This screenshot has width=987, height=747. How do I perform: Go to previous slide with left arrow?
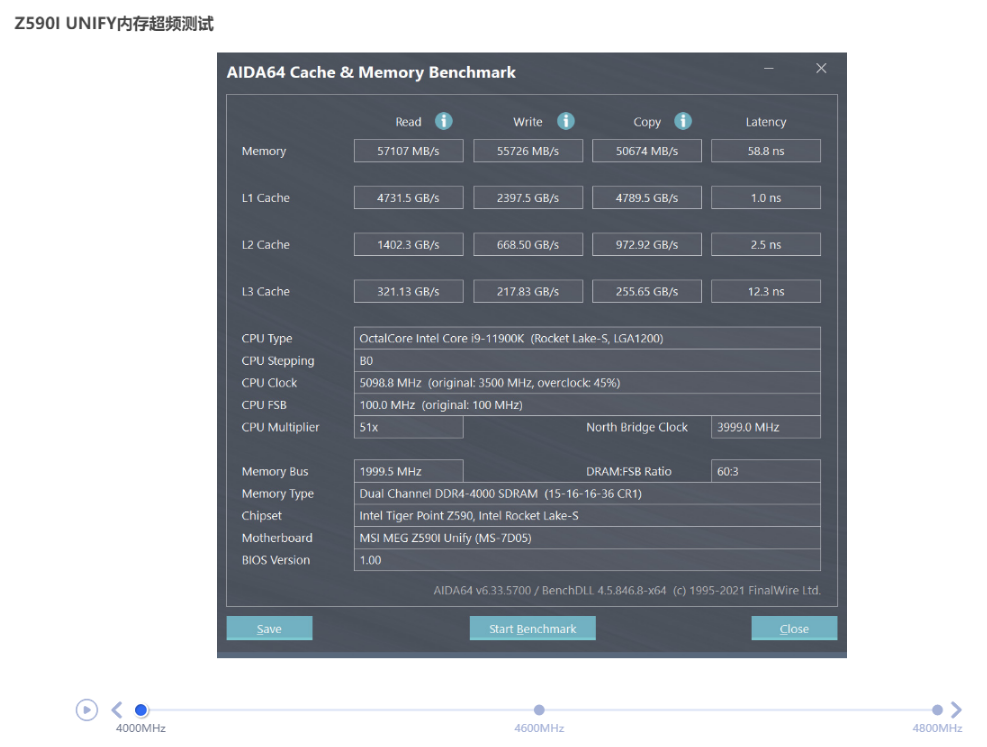coord(117,710)
